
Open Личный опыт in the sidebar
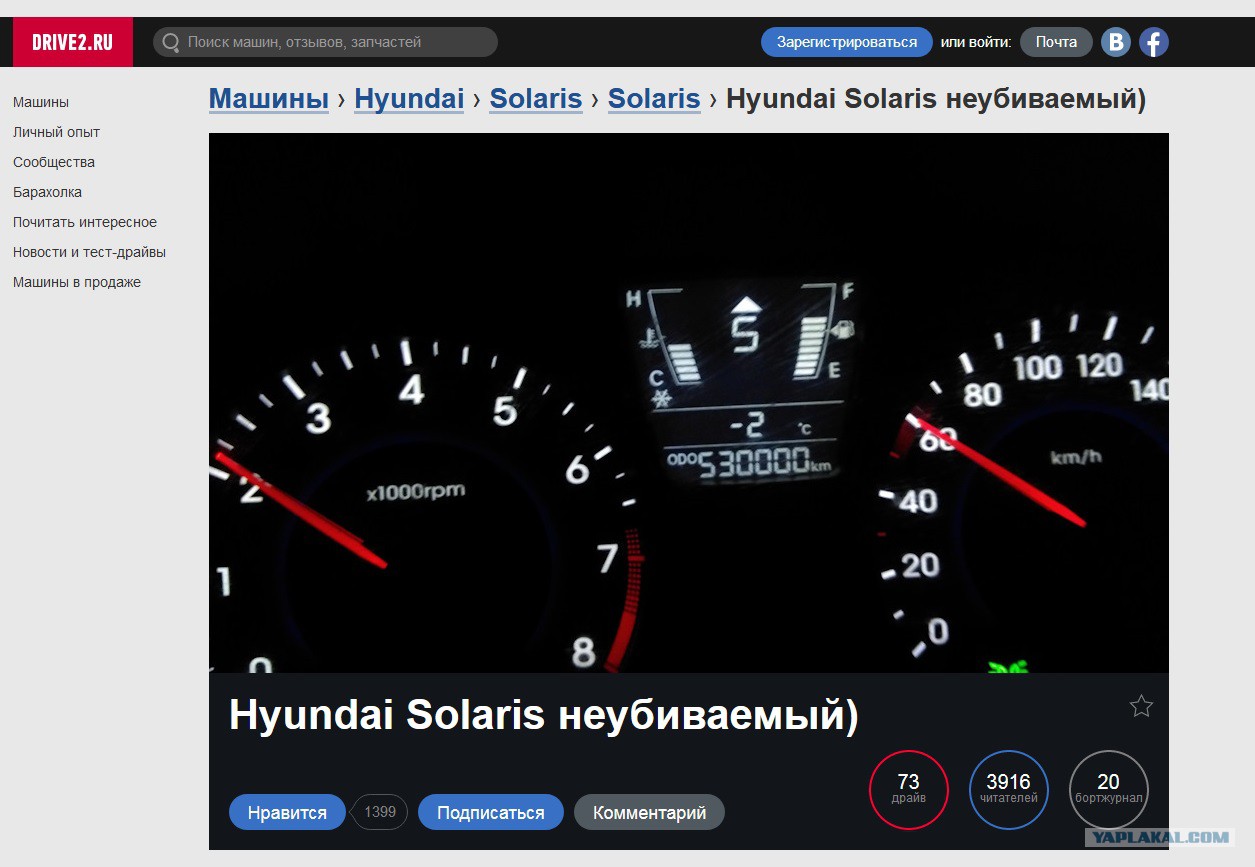pyautogui.click(x=56, y=132)
